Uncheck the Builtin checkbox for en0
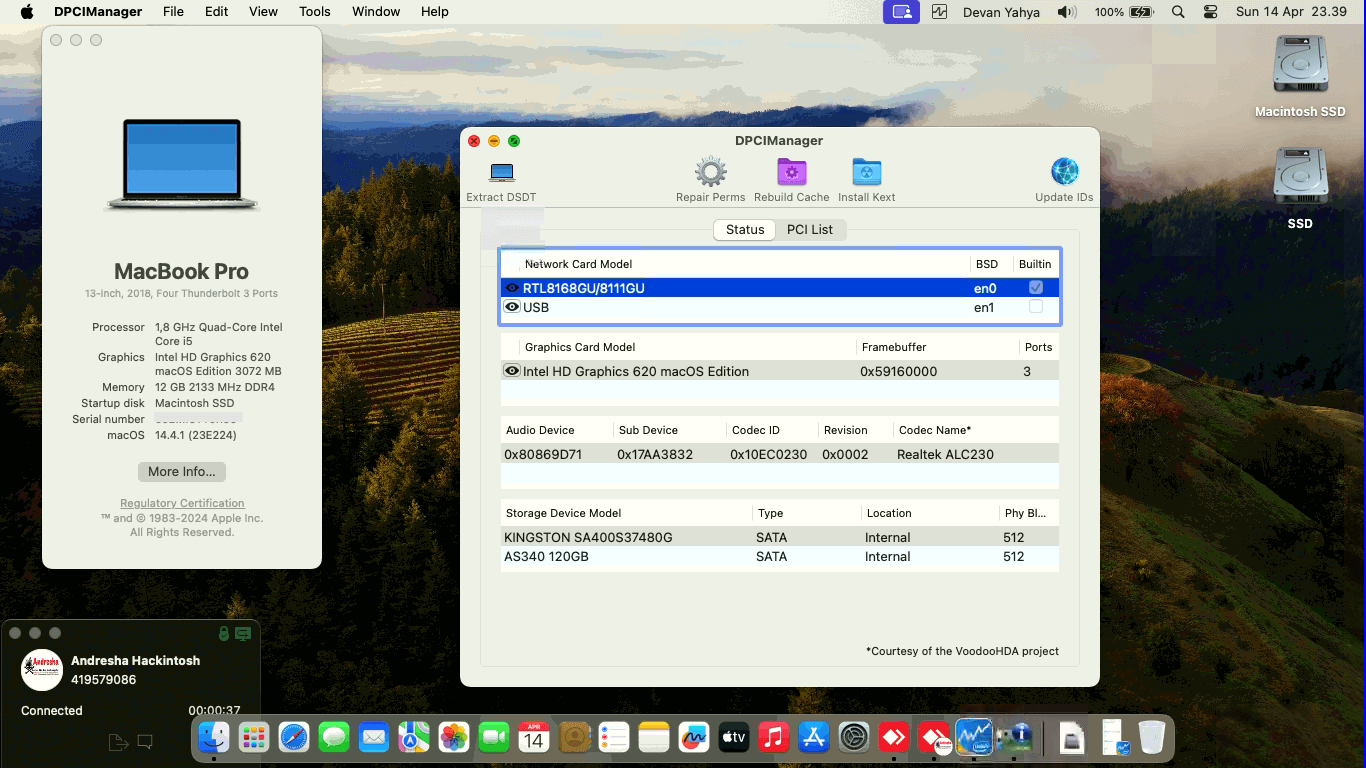Image resolution: width=1366 pixels, height=768 pixels. pyautogui.click(x=1036, y=287)
